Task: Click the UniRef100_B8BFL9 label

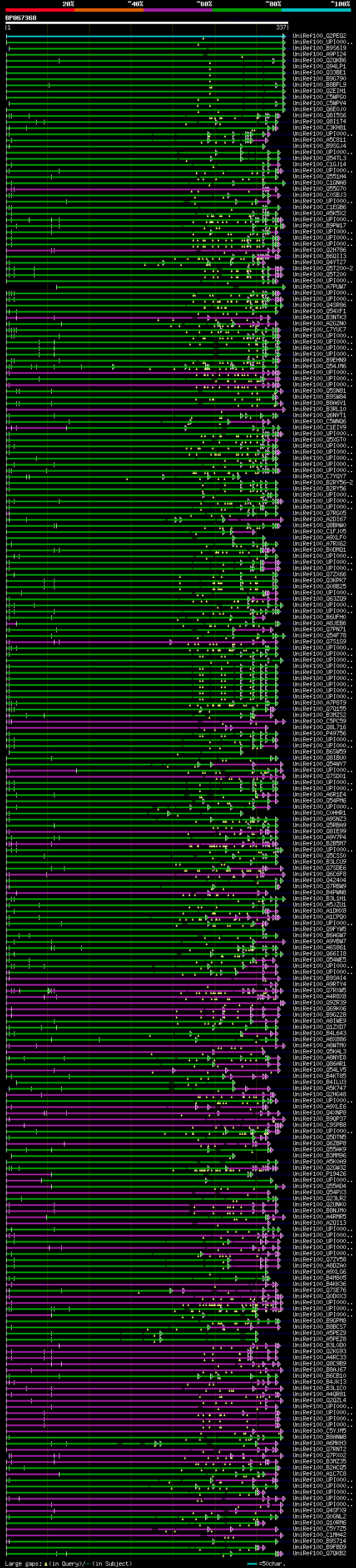Action: [x=319, y=85]
